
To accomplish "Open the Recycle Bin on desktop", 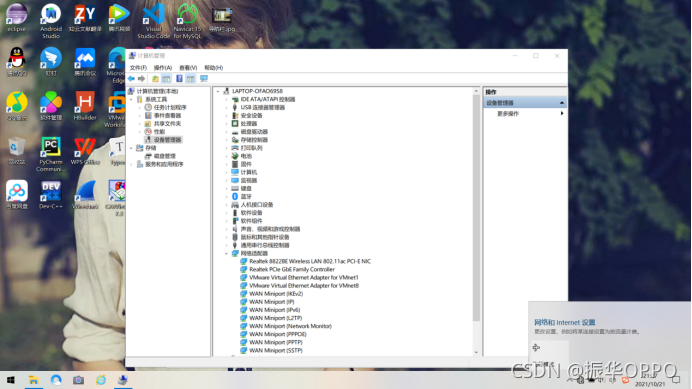I will [17, 151].
